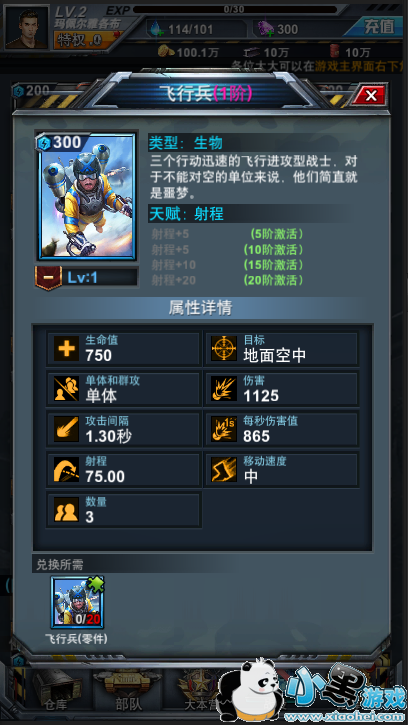Tap the player avatar portrait
This screenshot has width=408, height=725.
point(26,27)
